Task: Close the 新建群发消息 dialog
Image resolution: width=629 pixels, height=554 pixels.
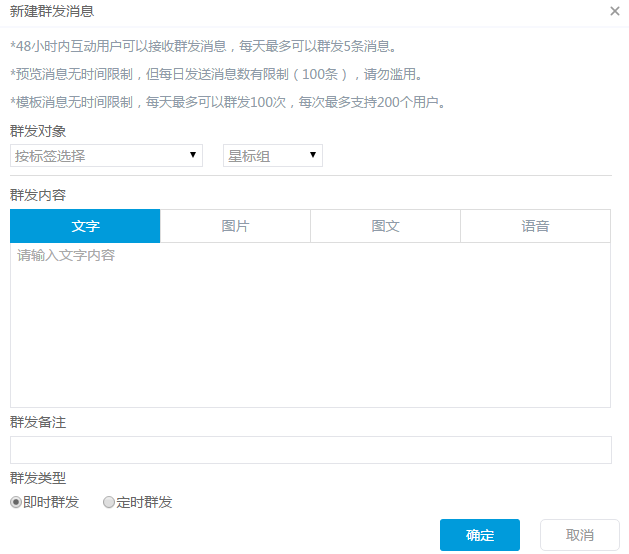Action: [x=614, y=11]
